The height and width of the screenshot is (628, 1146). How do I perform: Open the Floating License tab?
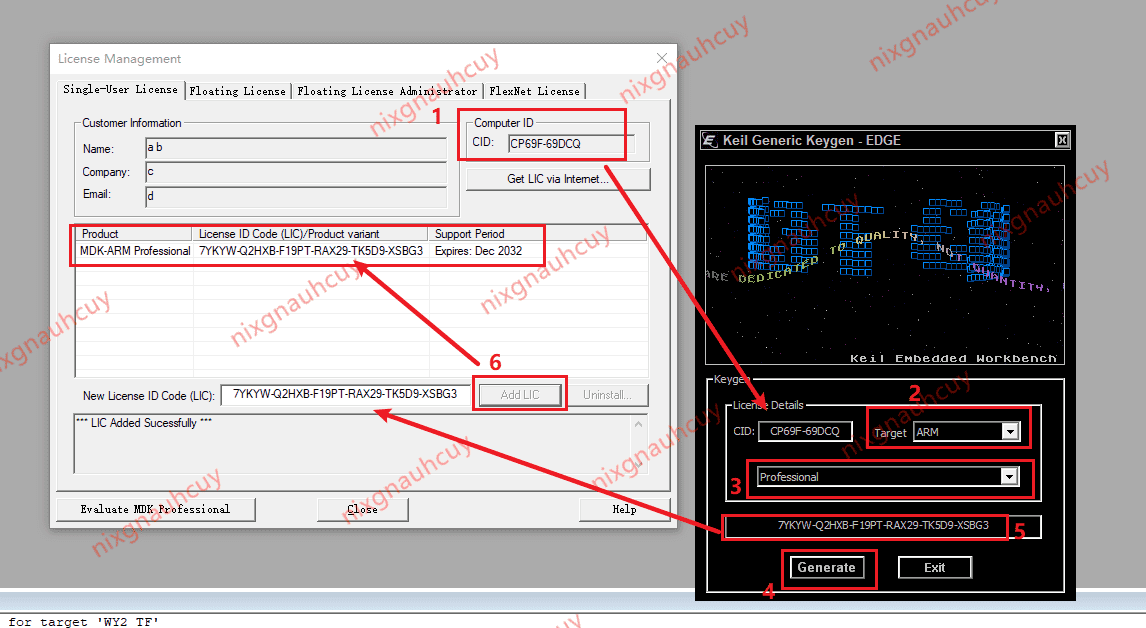pos(238,91)
